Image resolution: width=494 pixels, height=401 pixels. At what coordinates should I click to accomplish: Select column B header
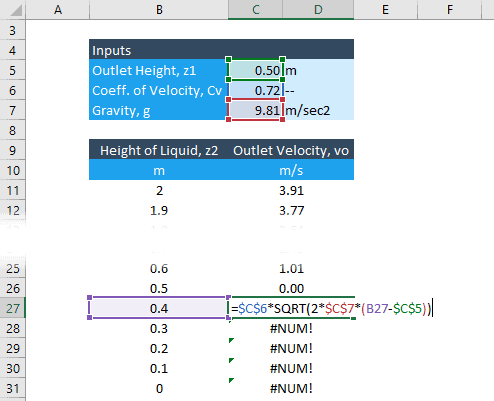(x=159, y=10)
